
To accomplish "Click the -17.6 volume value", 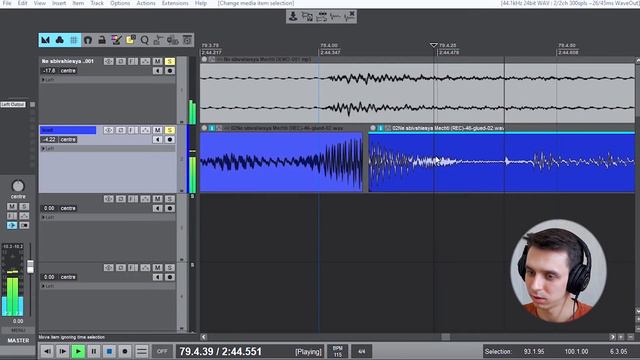I will [x=49, y=71].
